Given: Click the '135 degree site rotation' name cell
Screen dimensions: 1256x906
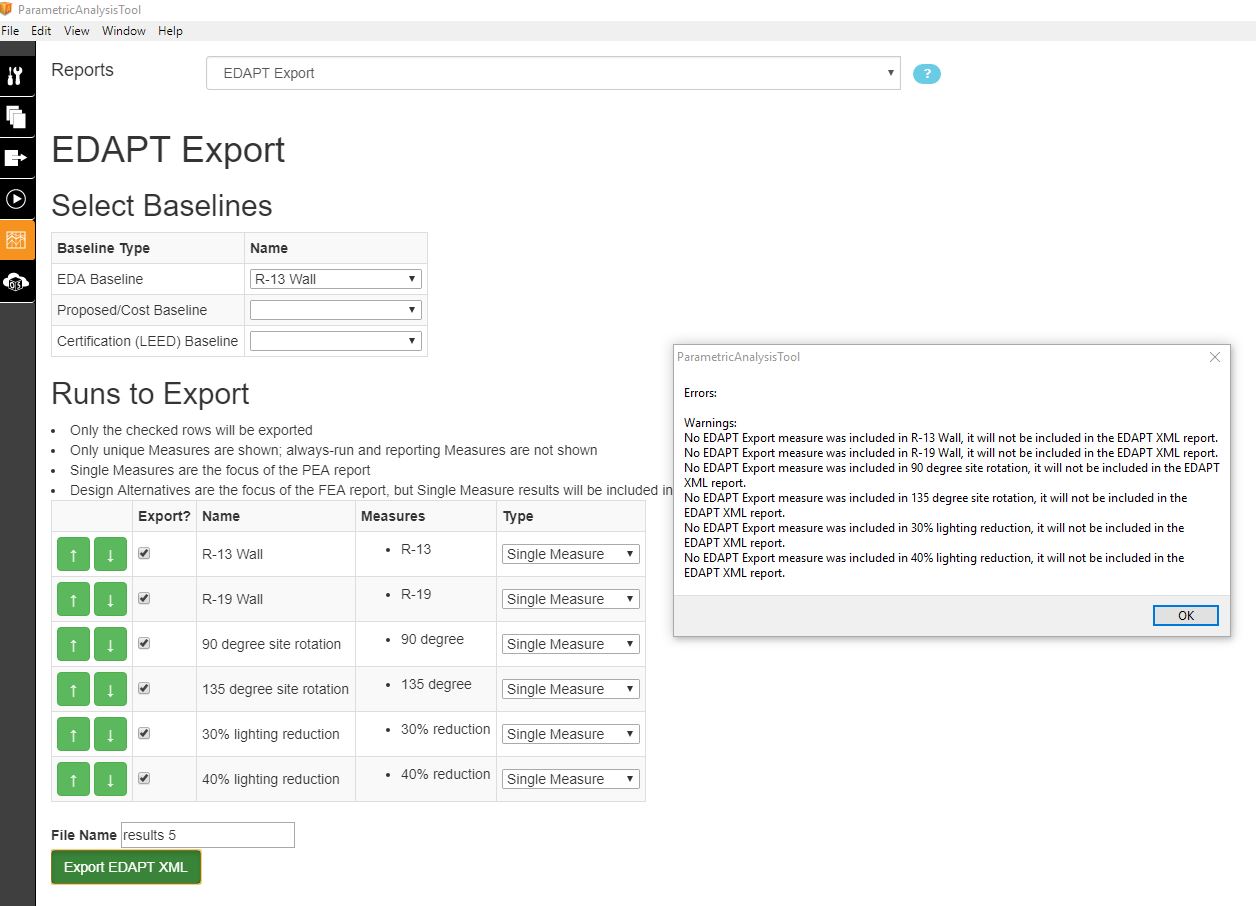Looking at the screenshot, I should click(276, 689).
